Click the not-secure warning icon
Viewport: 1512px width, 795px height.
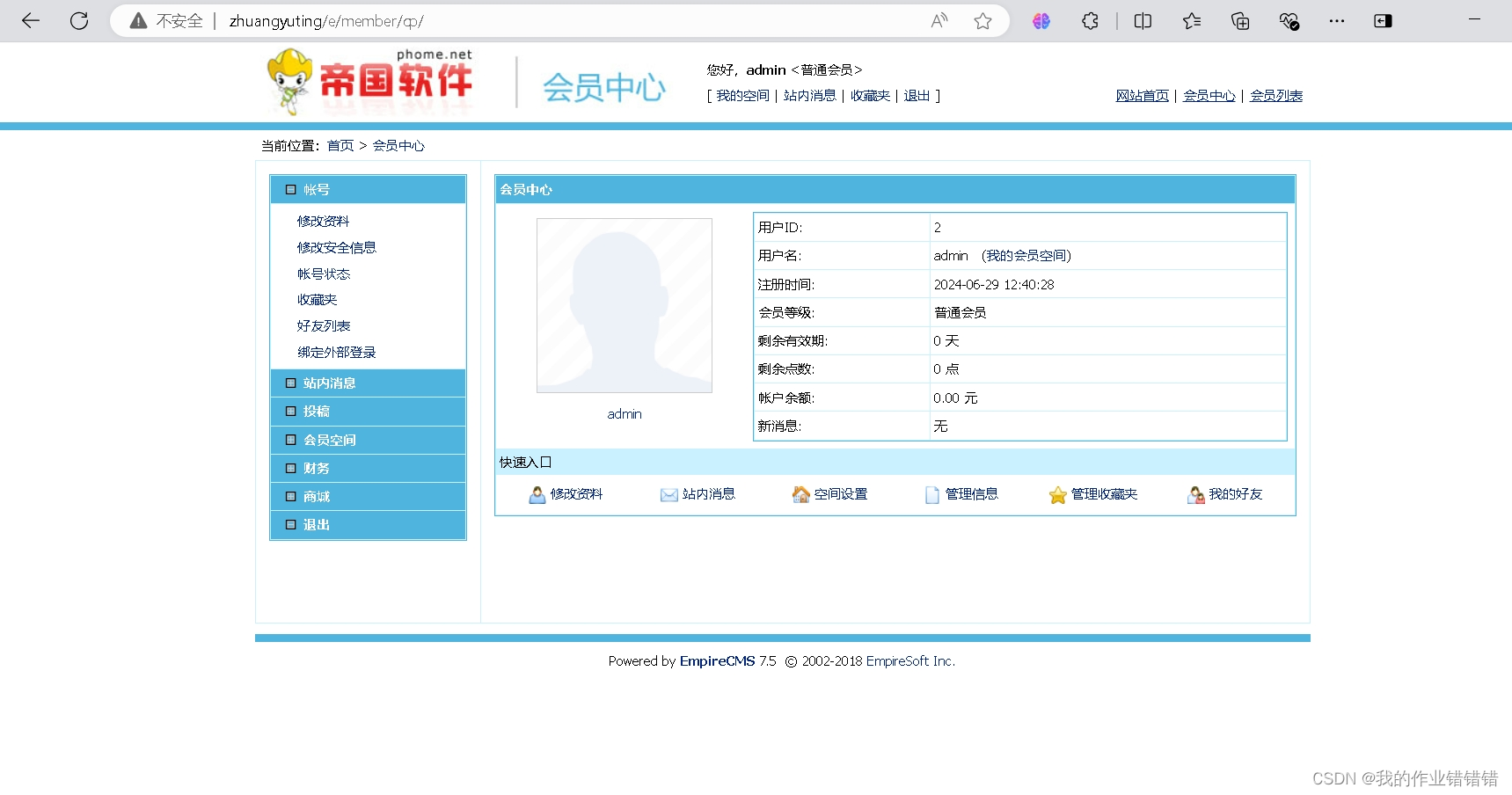[138, 21]
